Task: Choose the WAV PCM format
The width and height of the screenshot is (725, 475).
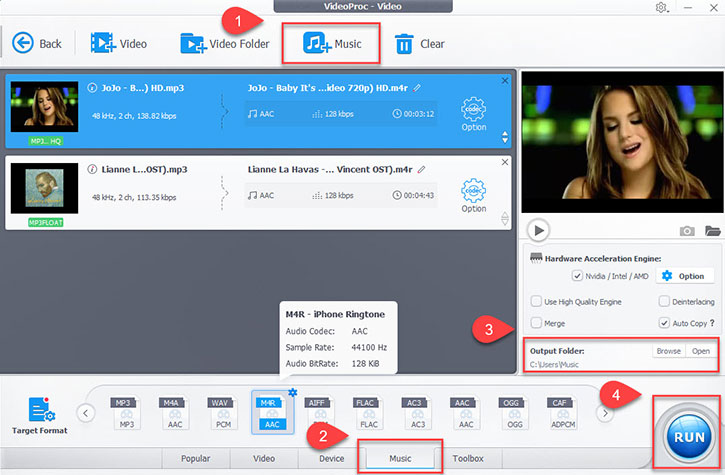Action: (x=223, y=413)
